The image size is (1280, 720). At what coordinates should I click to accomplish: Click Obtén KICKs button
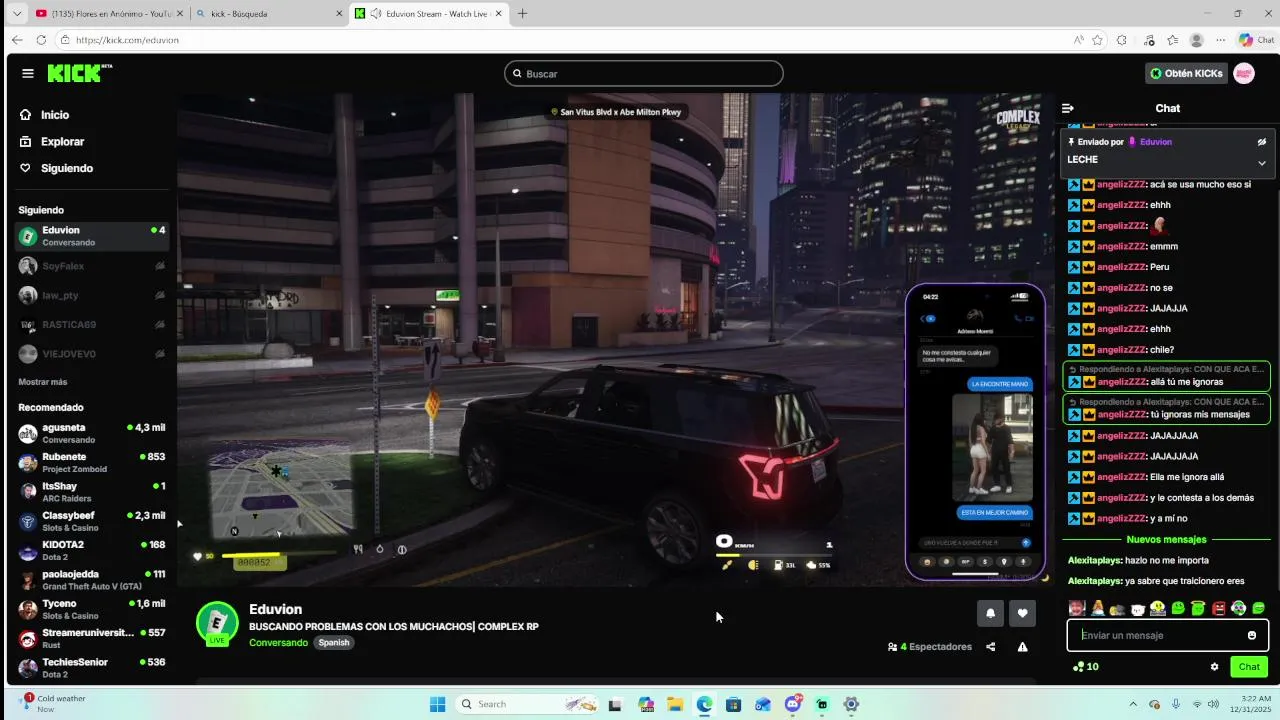click(x=1186, y=73)
